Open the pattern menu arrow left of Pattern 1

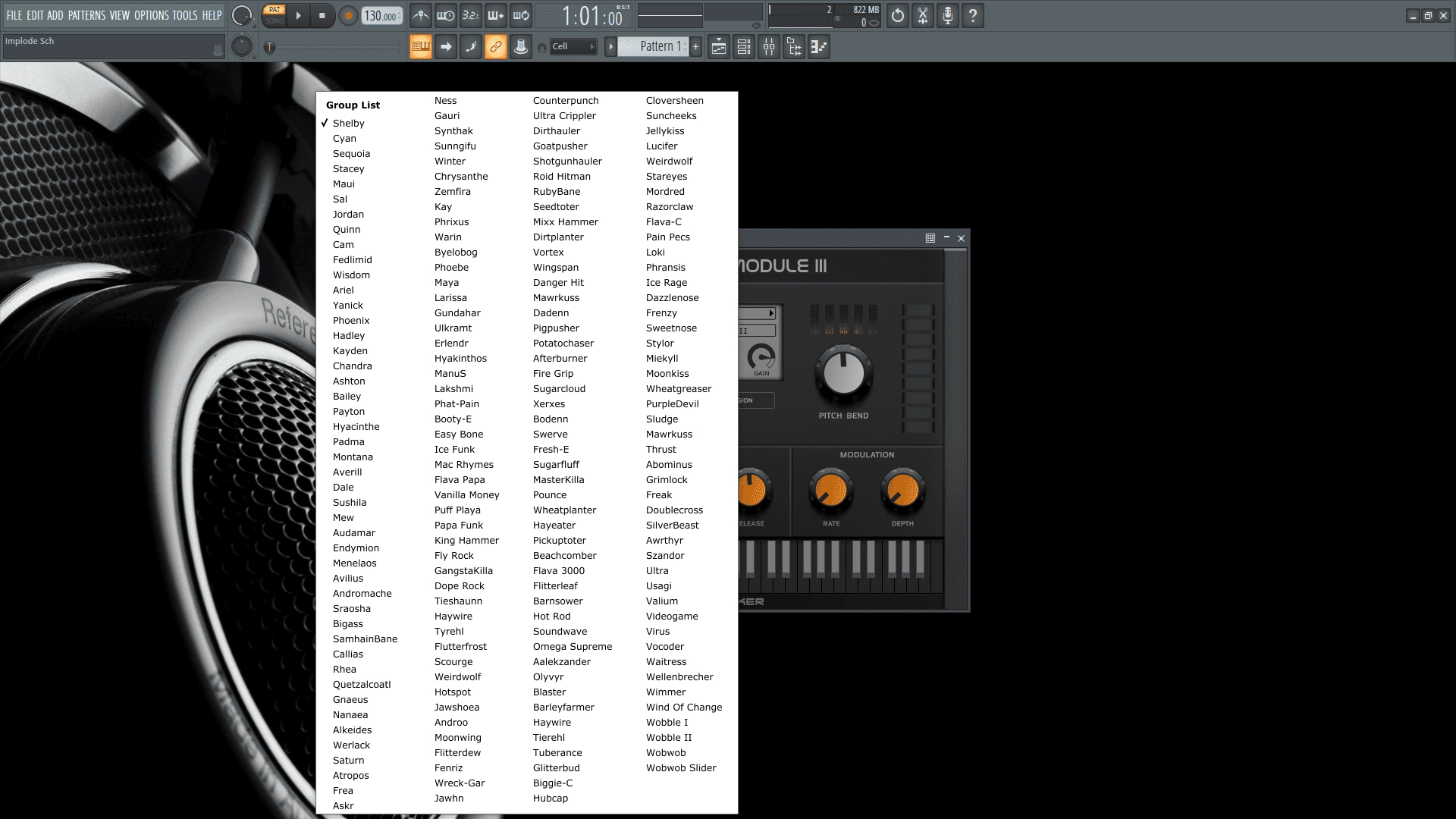(610, 47)
